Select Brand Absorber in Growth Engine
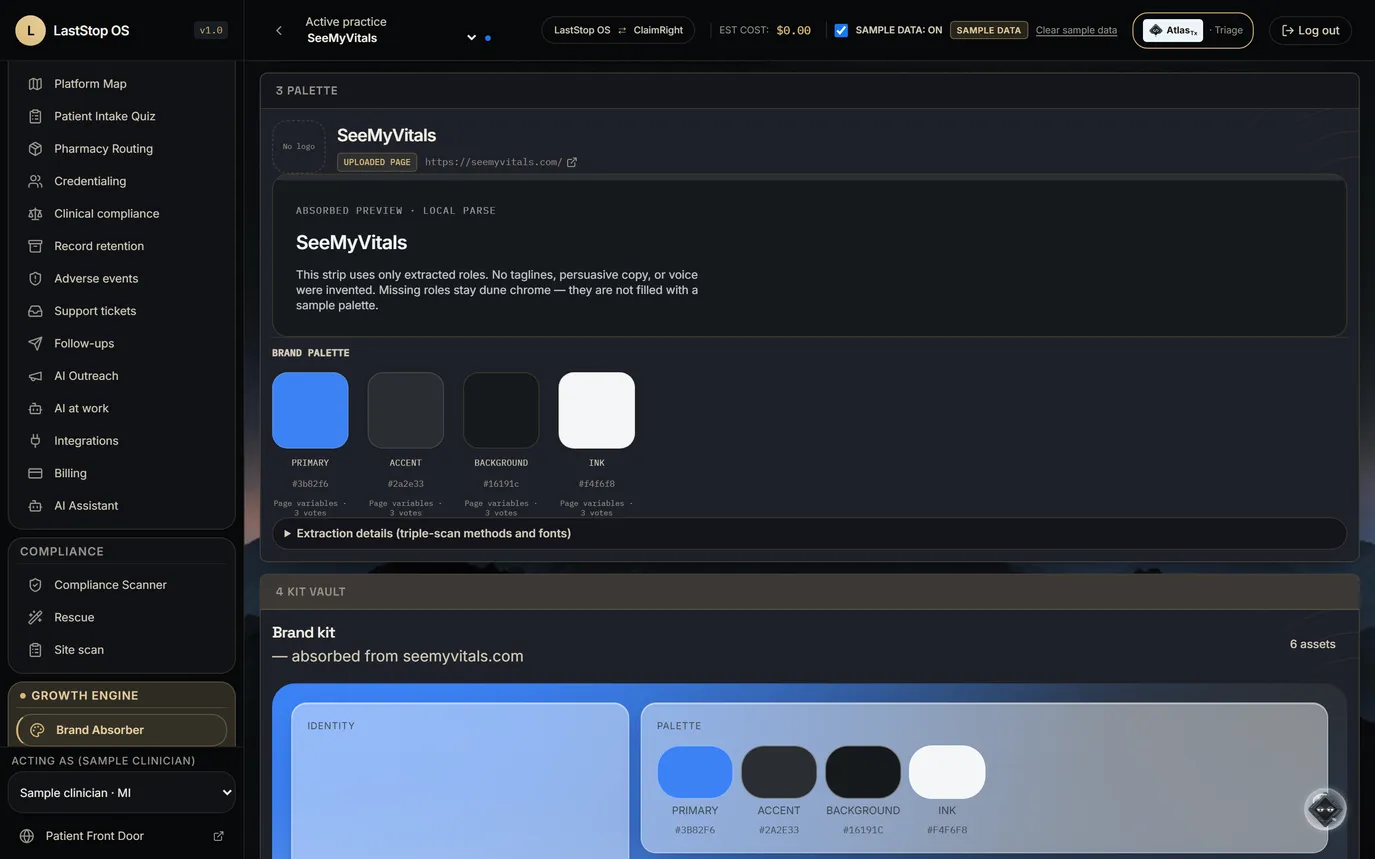This screenshot has height=859, width=1375. pos(122,730)
